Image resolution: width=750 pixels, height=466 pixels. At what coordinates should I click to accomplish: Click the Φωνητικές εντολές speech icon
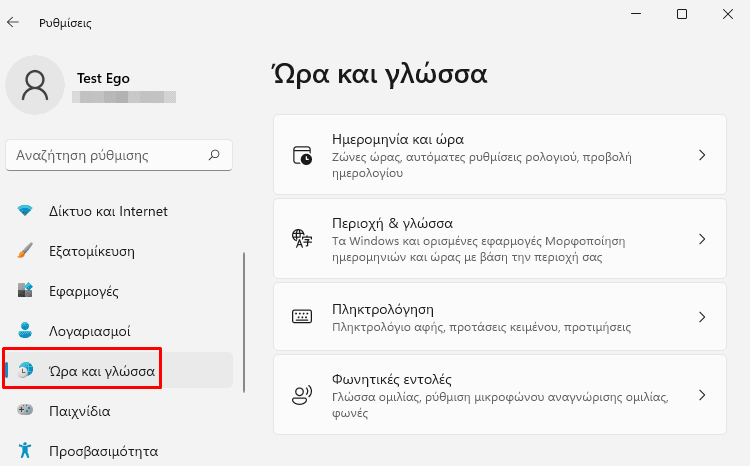[302, 395]
